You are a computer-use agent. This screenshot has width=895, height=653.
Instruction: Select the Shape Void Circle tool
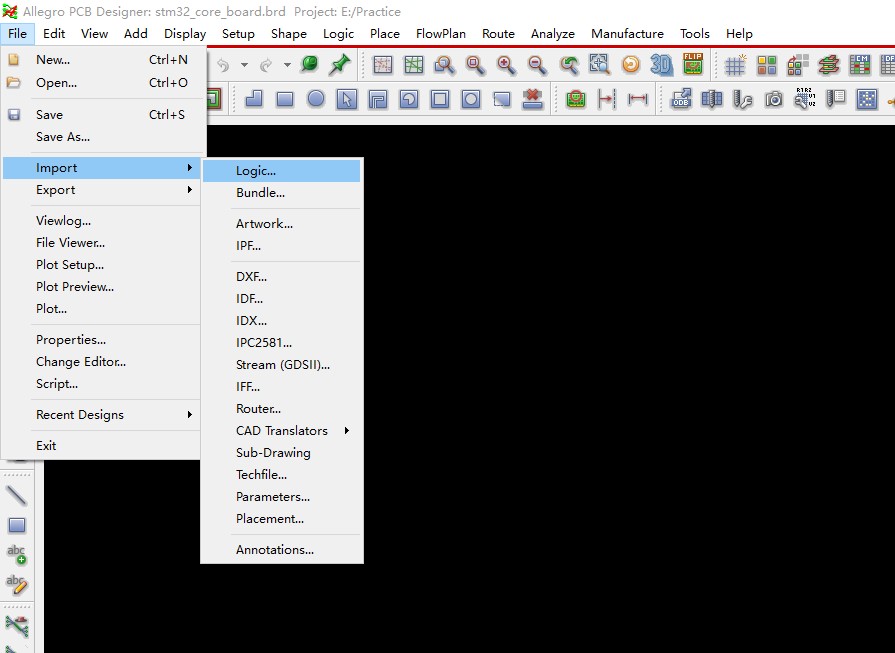click(471, 99)
